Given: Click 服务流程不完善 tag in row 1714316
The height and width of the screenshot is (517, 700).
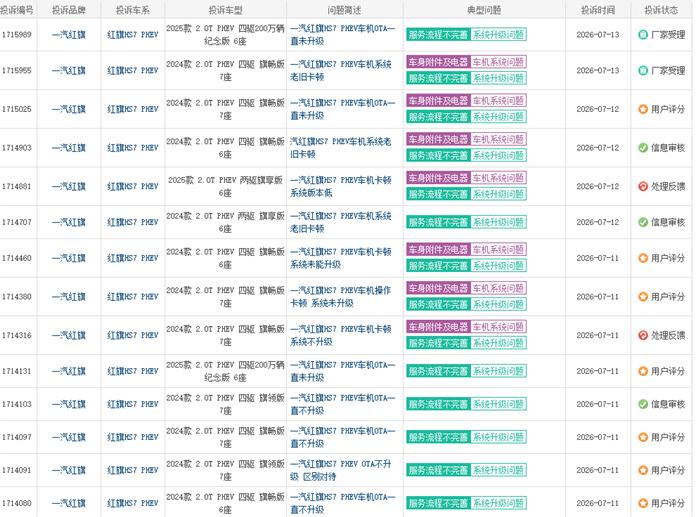Looking at the screenshot, I should (x=438, y=343).
